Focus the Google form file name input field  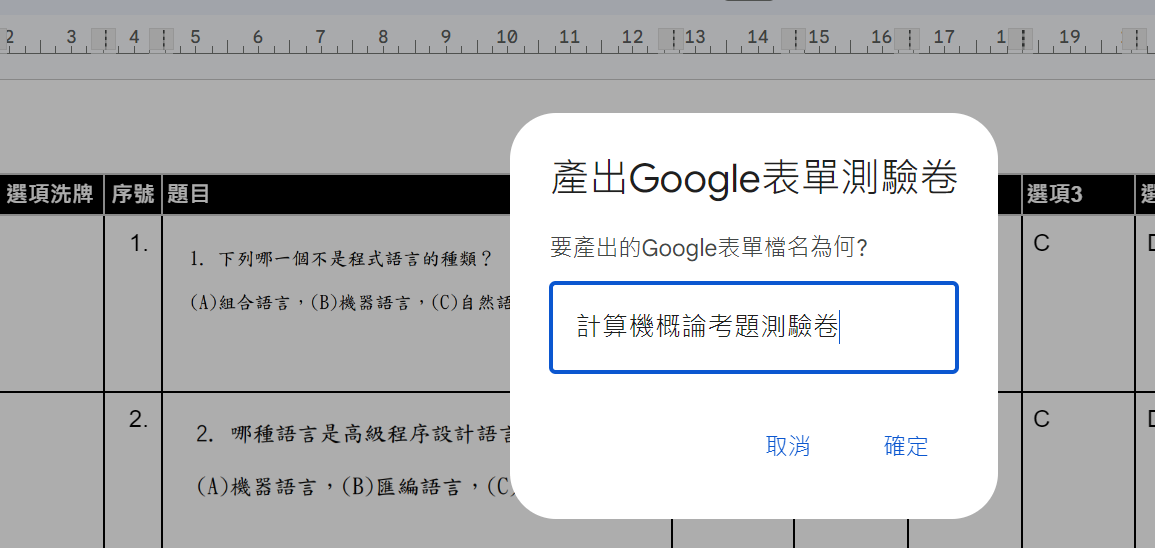pyautogui.click(x=753, y=328)
